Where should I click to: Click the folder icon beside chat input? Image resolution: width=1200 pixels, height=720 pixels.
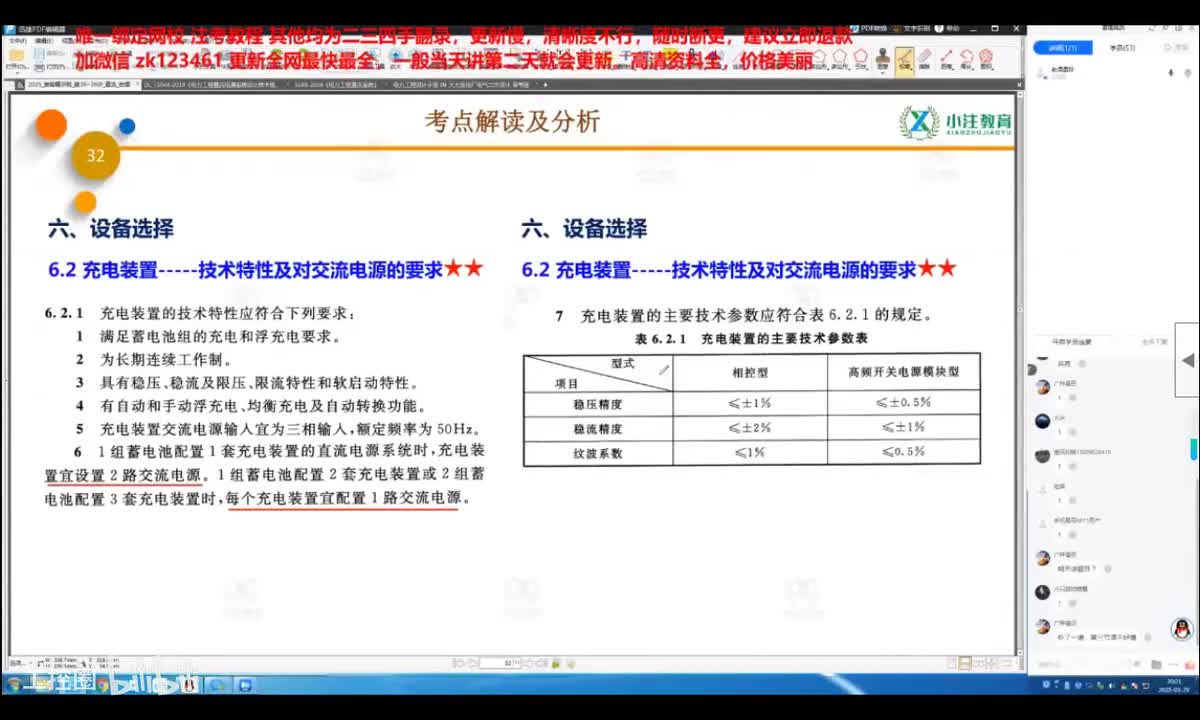[1156, 664]
